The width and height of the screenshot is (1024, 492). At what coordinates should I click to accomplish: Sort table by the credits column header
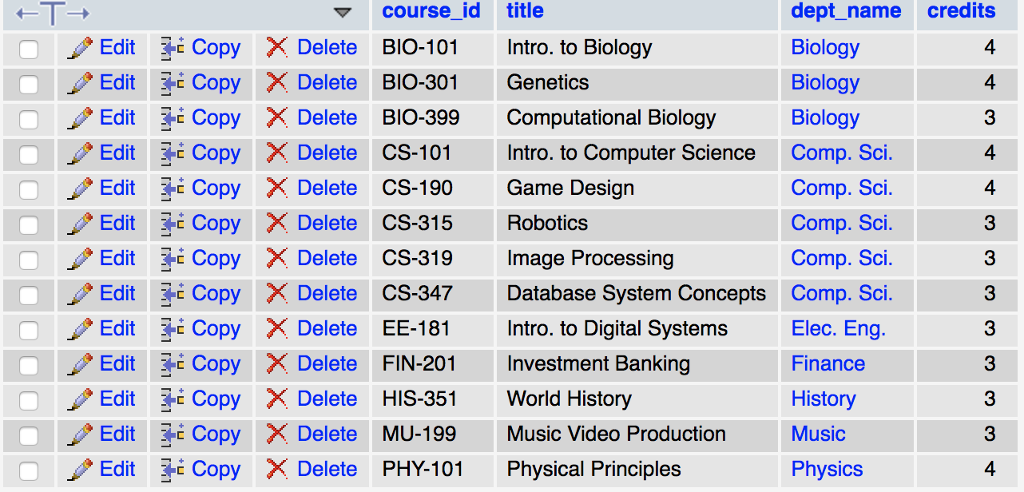961,10
